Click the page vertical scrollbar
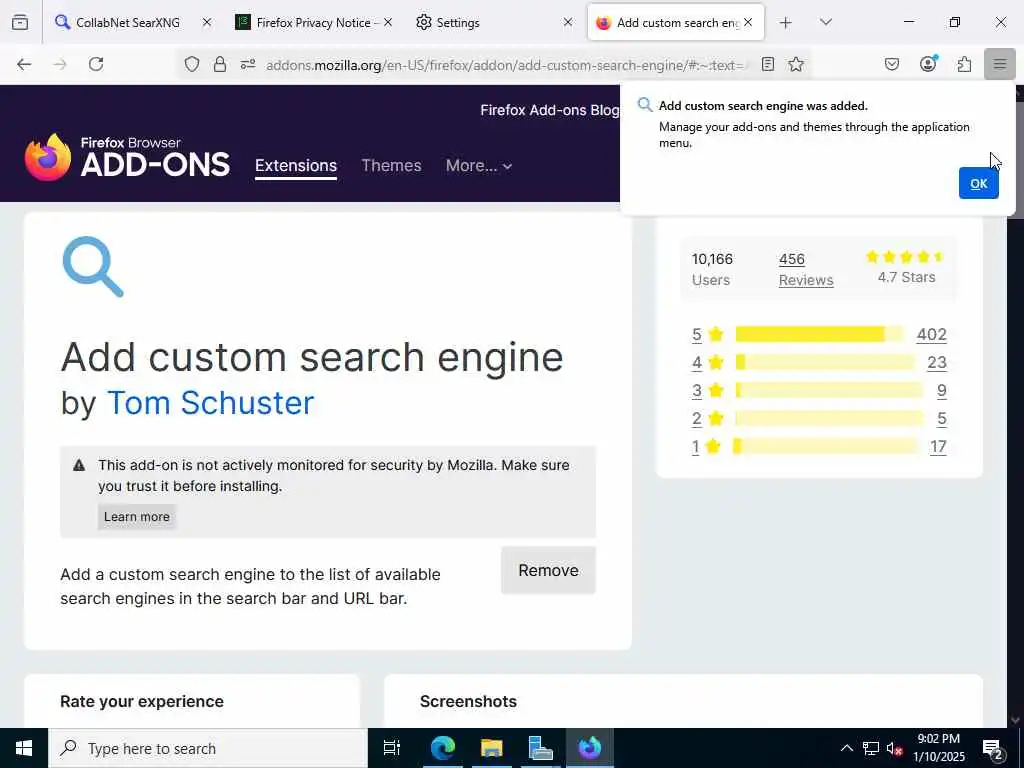The width and height of the screenshot is (1024, 768). point(1016,405)
